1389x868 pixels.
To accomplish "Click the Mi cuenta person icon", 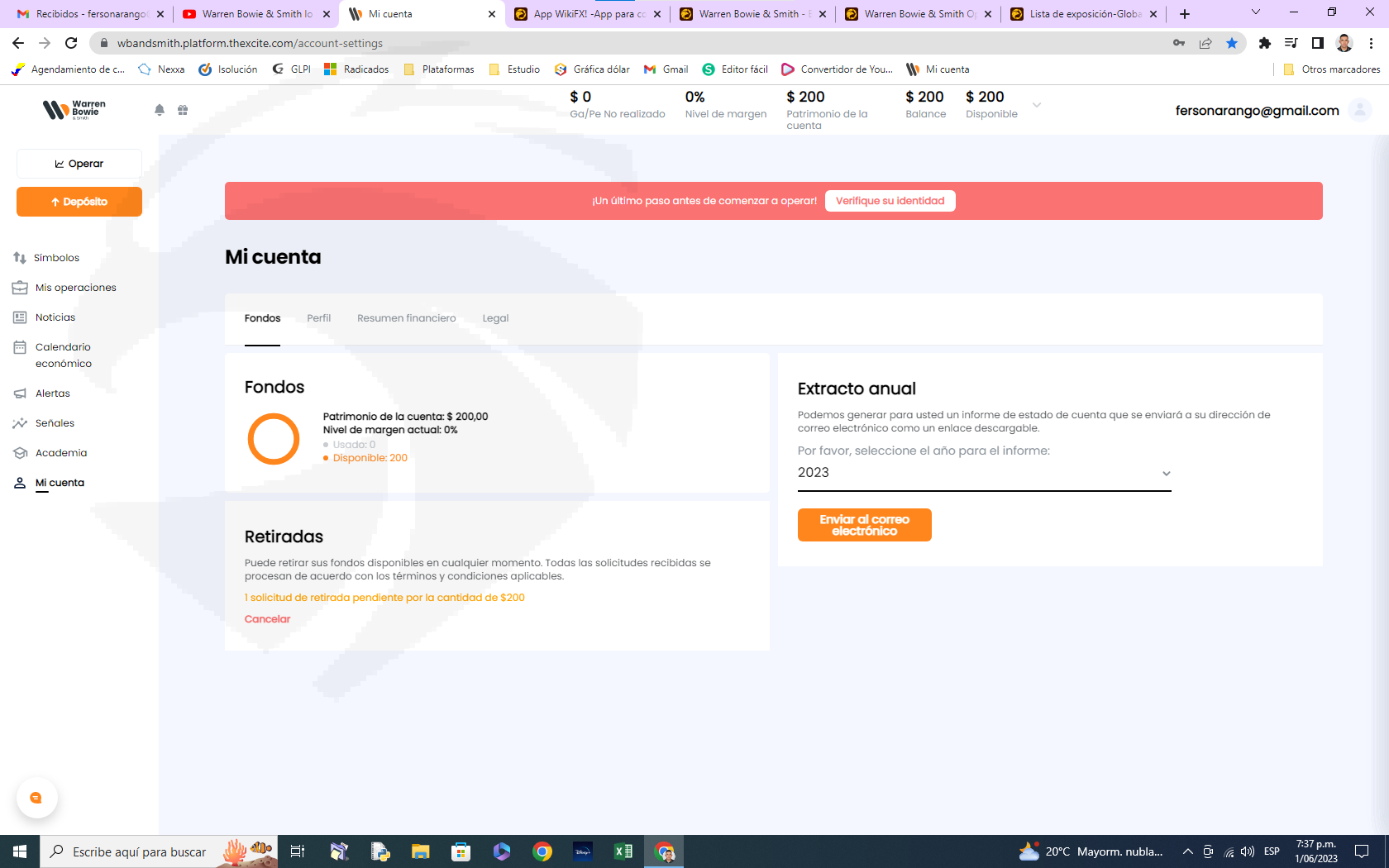I will tap(20, 483).
